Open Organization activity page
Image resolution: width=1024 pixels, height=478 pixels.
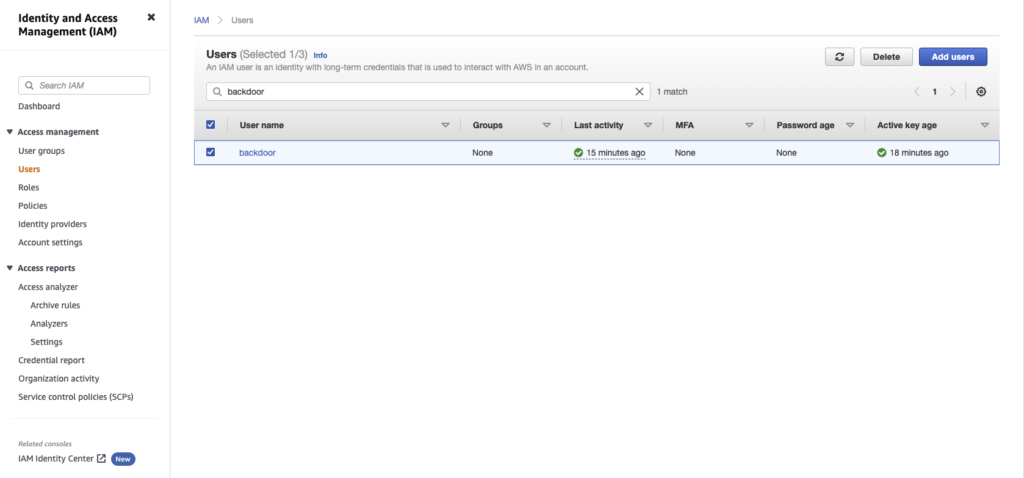[59, 378]
